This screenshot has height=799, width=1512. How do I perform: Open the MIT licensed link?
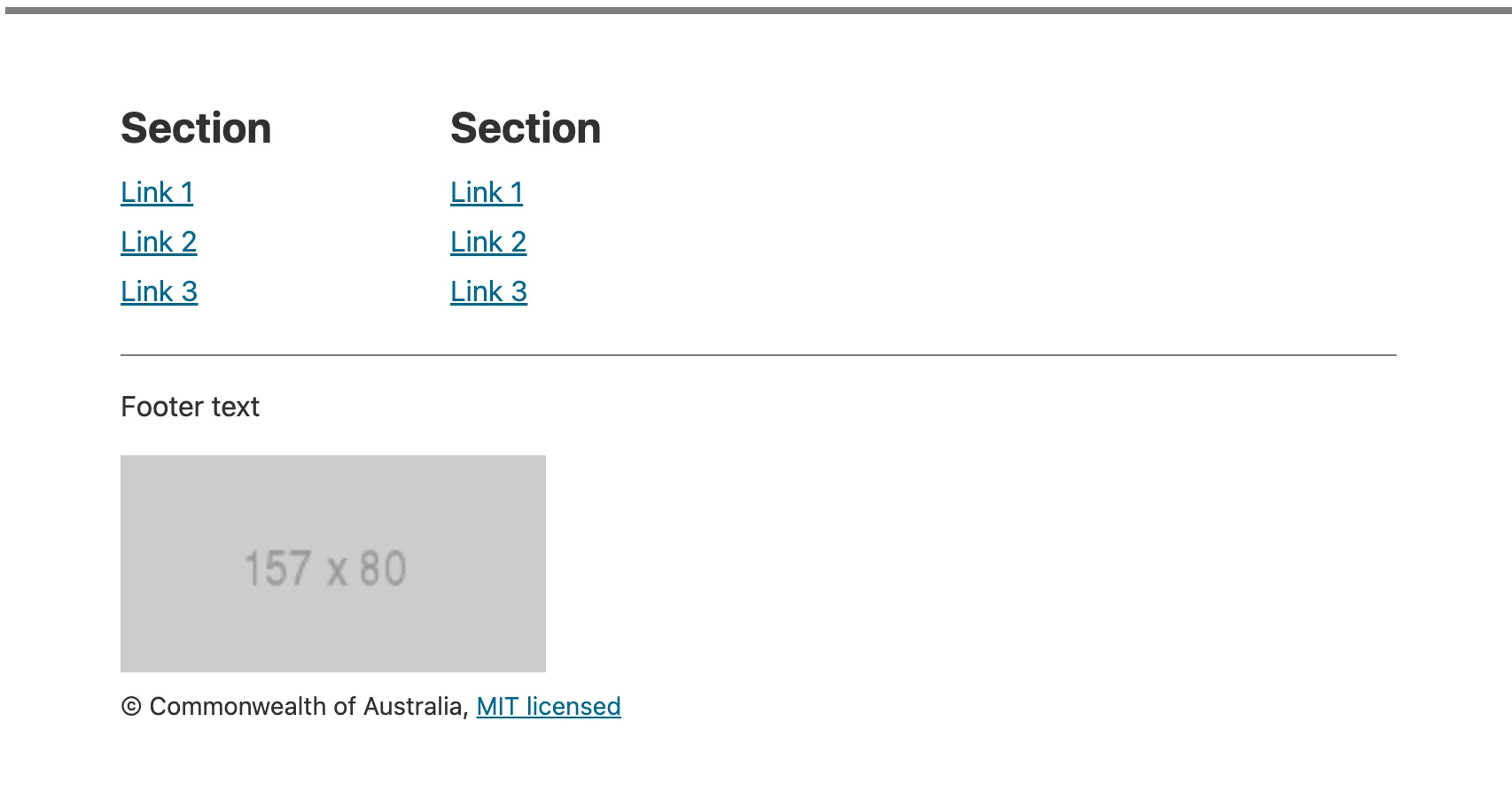tap(549, 706)
